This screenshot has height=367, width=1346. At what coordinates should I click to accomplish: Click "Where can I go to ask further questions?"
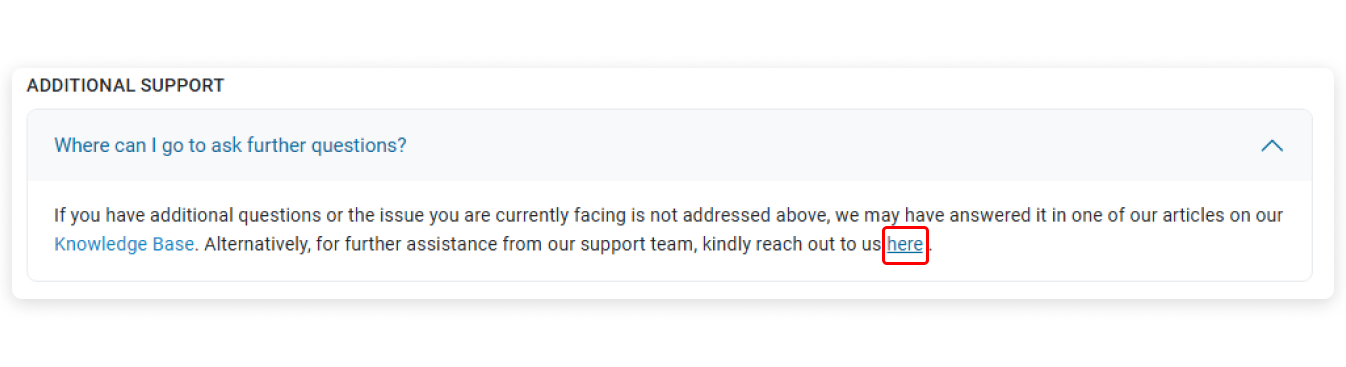tap(230, 145)
